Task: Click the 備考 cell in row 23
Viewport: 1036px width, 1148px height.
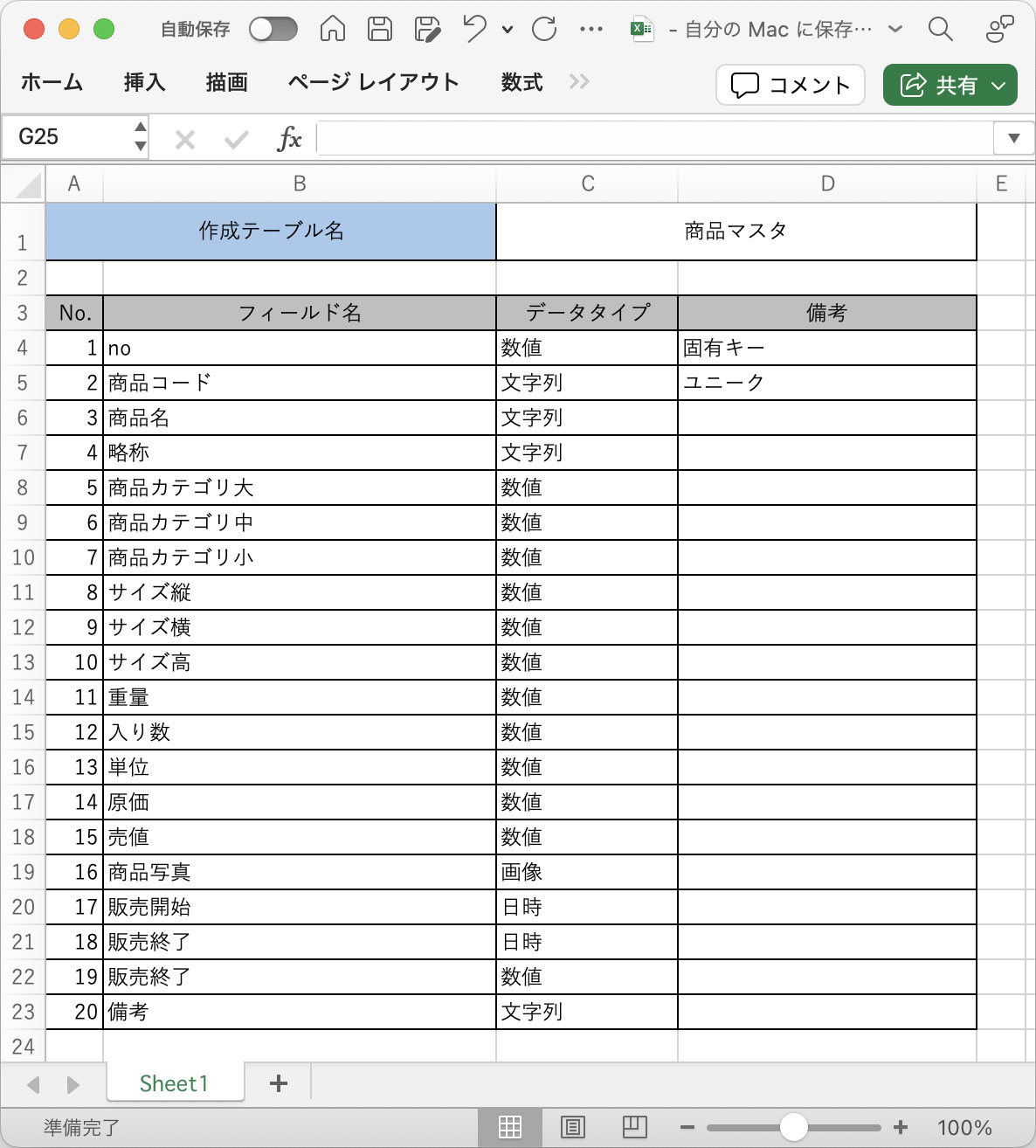Action: coord(300,1012)
